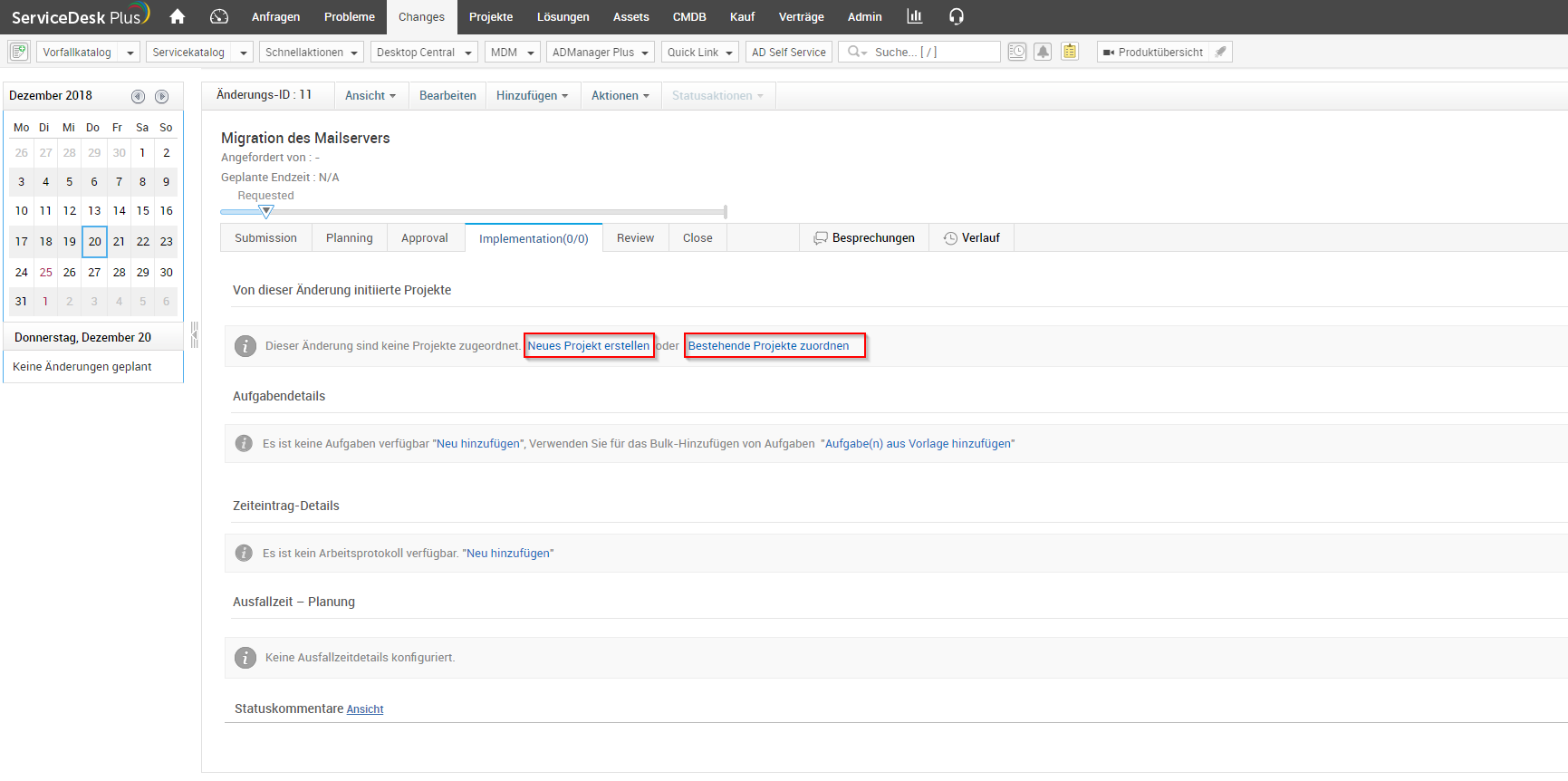Collapse the calendar side panel handle
This screenshot has width=1568, height=781.
[x=194, y=335]
